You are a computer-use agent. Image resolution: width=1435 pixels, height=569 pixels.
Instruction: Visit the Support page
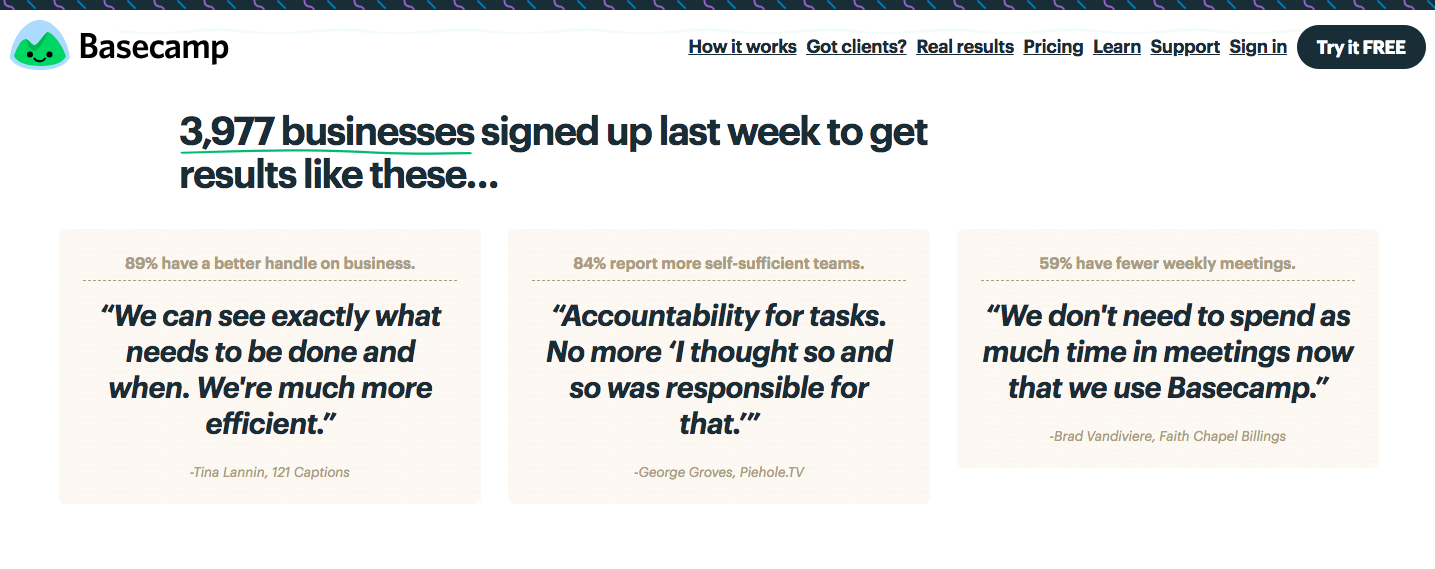click(x=1185, y=47)
